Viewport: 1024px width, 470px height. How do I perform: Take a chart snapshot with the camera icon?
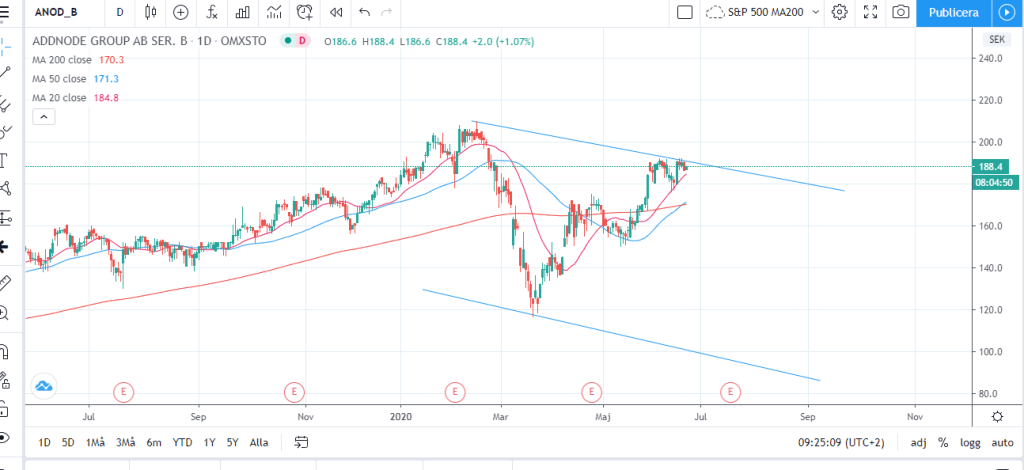pyautogui.click(x=901, y=12)
